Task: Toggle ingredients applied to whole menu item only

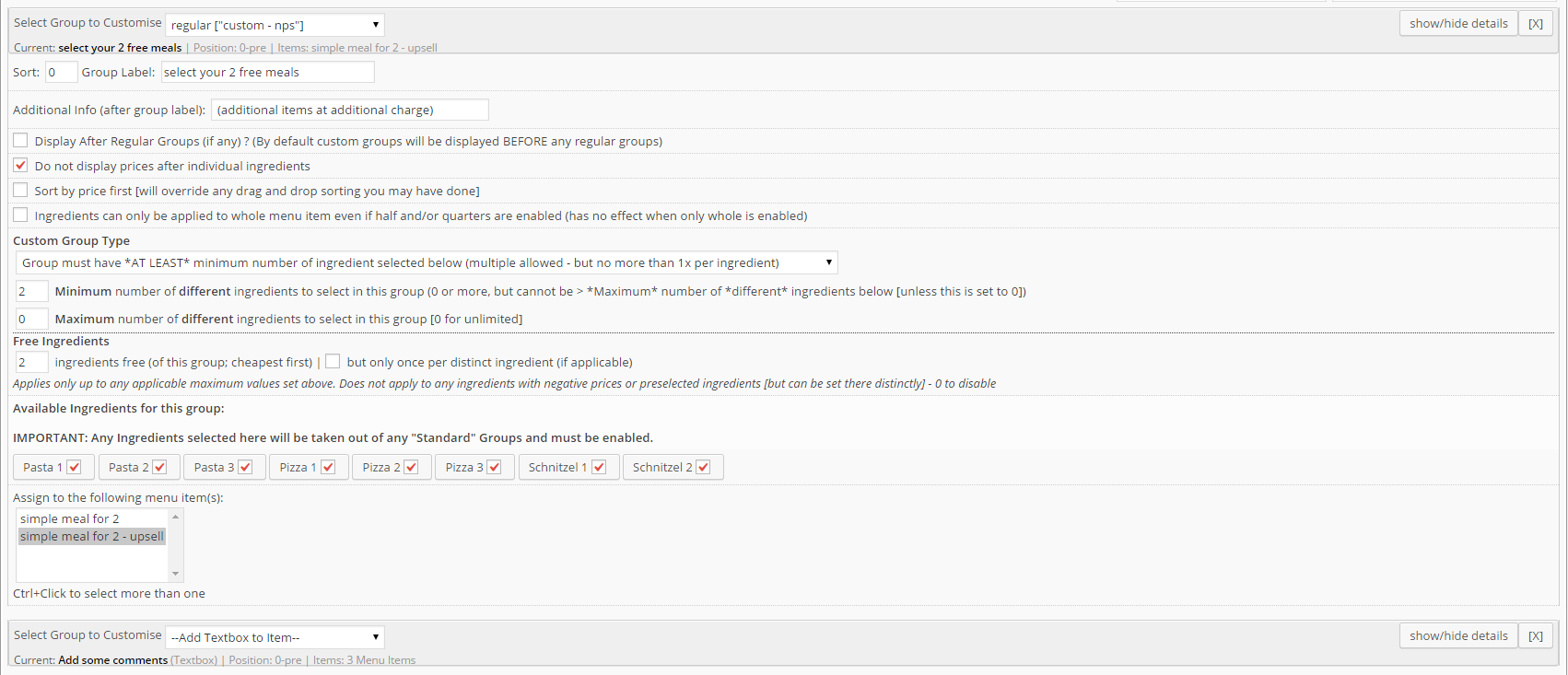Action: click(20, 215)
